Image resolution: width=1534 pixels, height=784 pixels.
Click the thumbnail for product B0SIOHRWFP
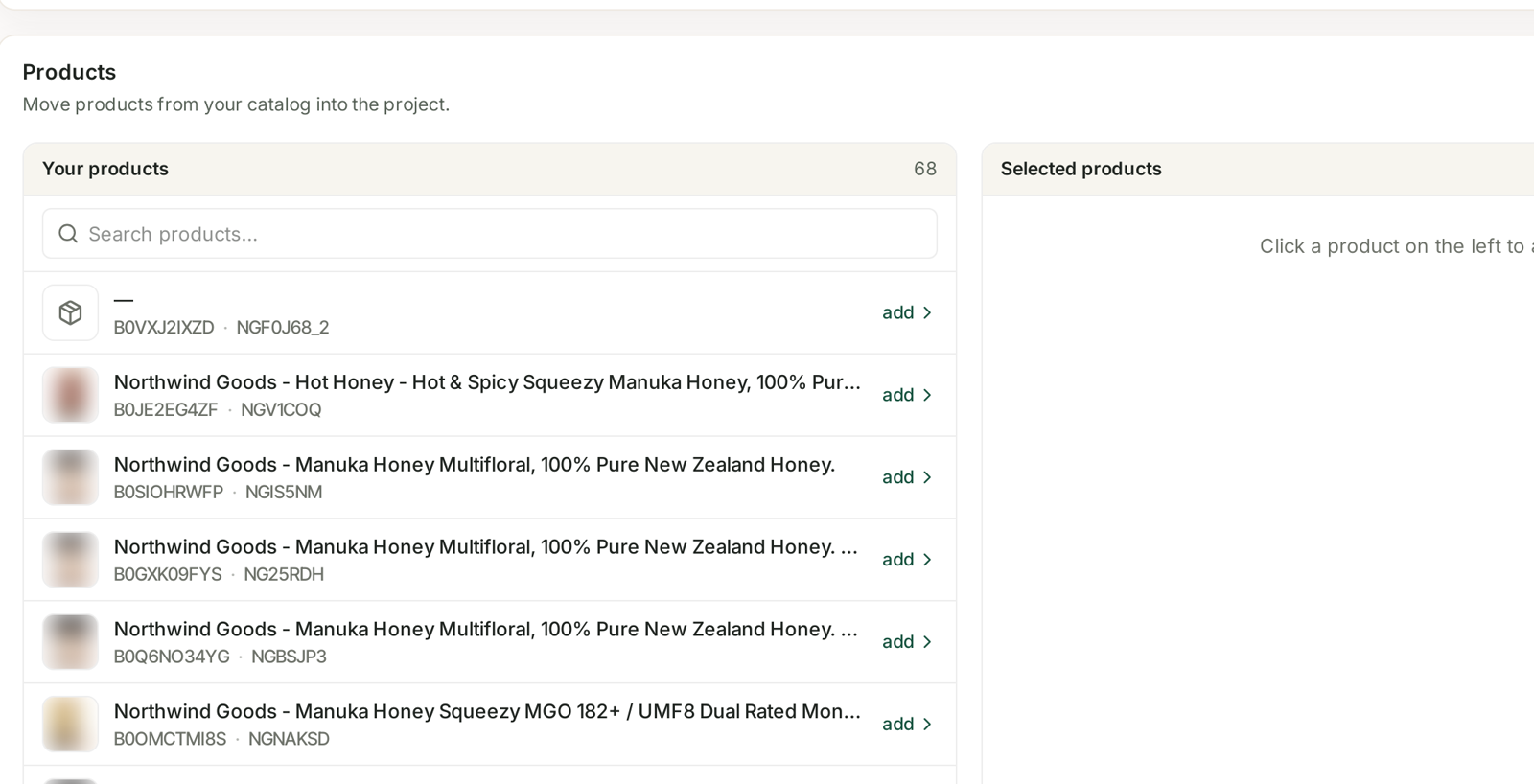tap(70, 477)
